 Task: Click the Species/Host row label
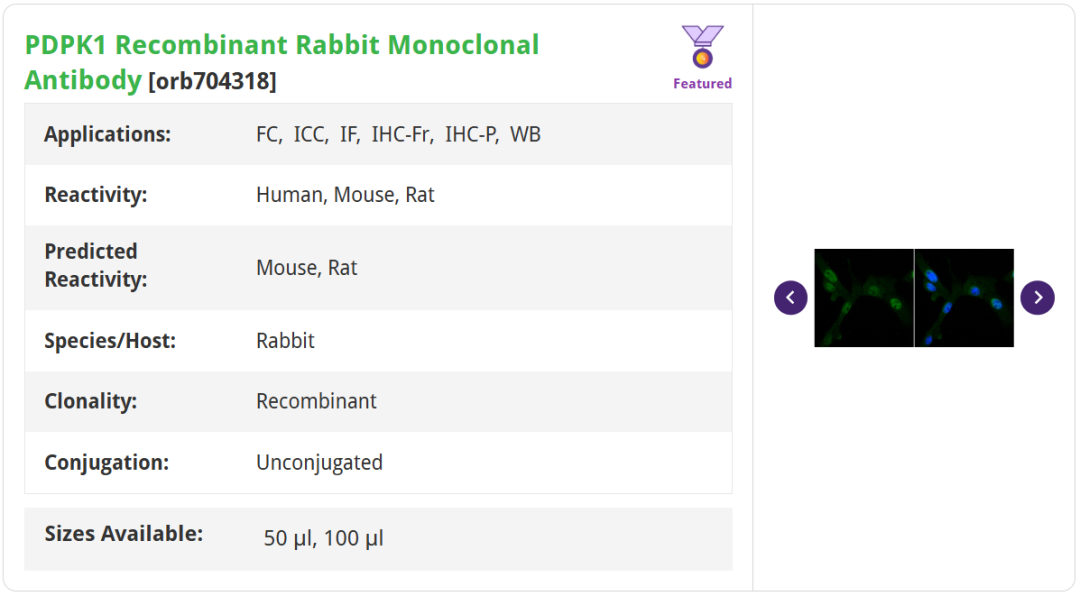click(x=109, y=341)
